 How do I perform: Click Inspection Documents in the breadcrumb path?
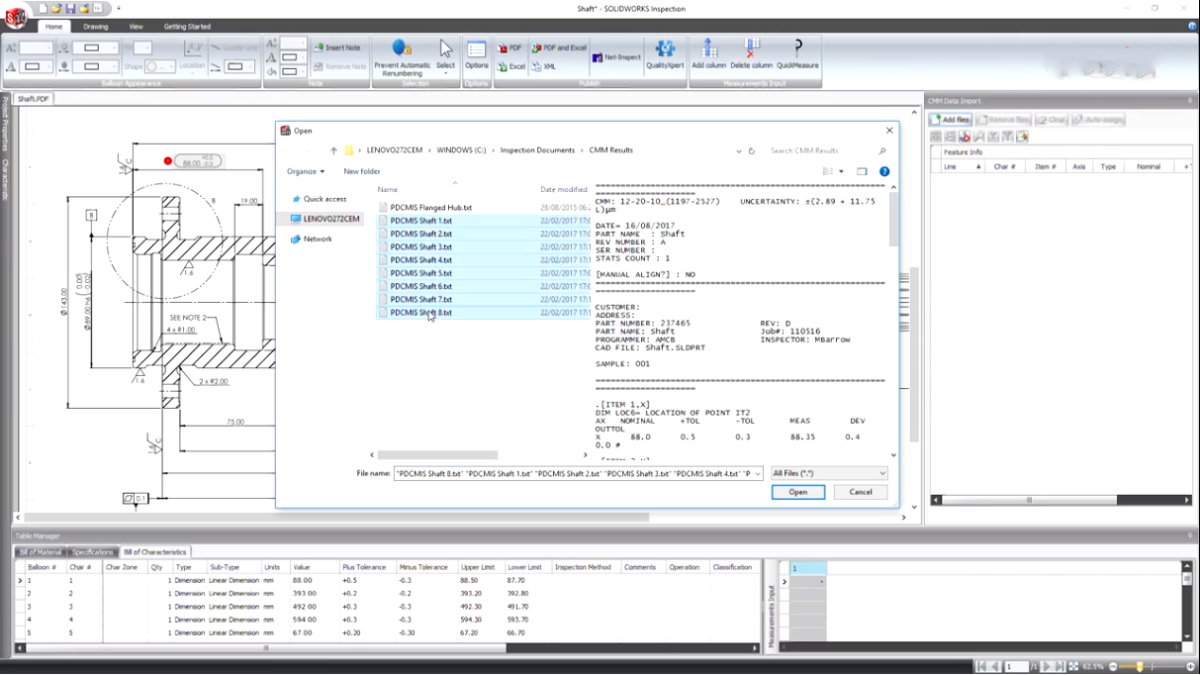(538, 150)
